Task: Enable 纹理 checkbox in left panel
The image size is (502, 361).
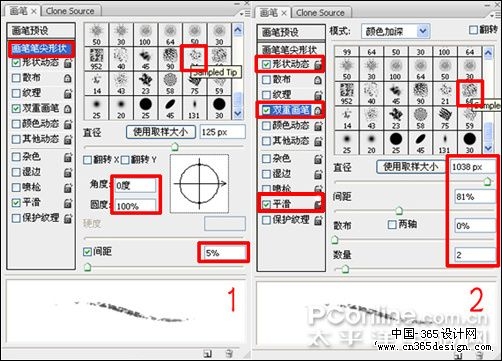Action: 16,93
